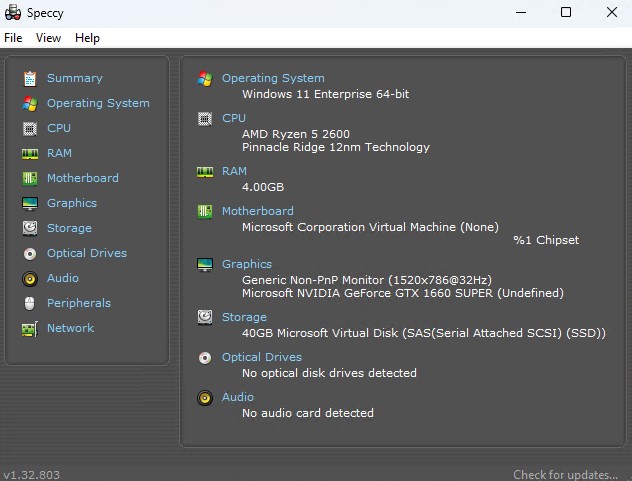This screenshot has height=481, width=632.
Task: Click Microsoft Corporation Virtual Machine (None) text
Action: [370, 227]
